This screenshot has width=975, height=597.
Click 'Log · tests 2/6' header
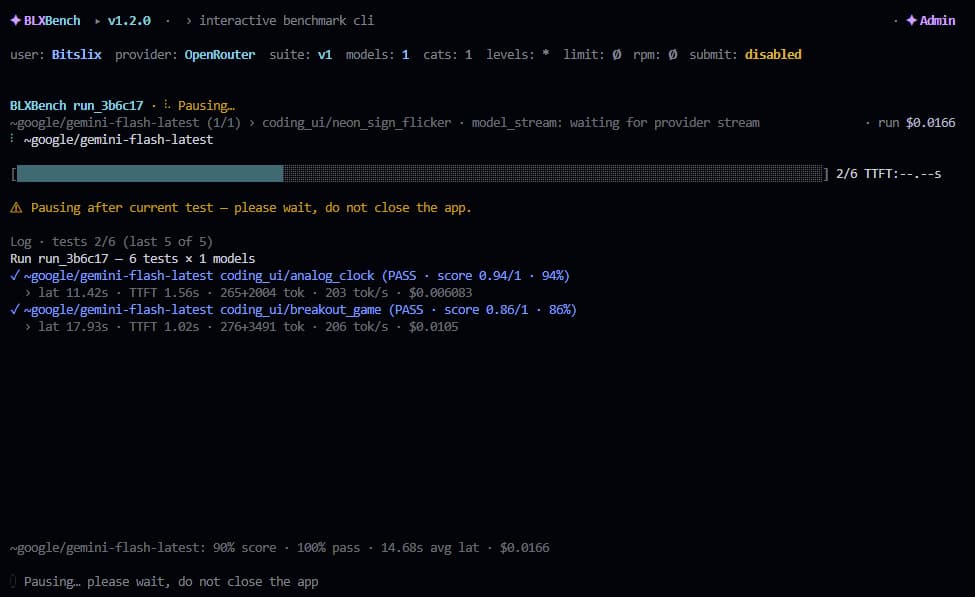point(111,241)
